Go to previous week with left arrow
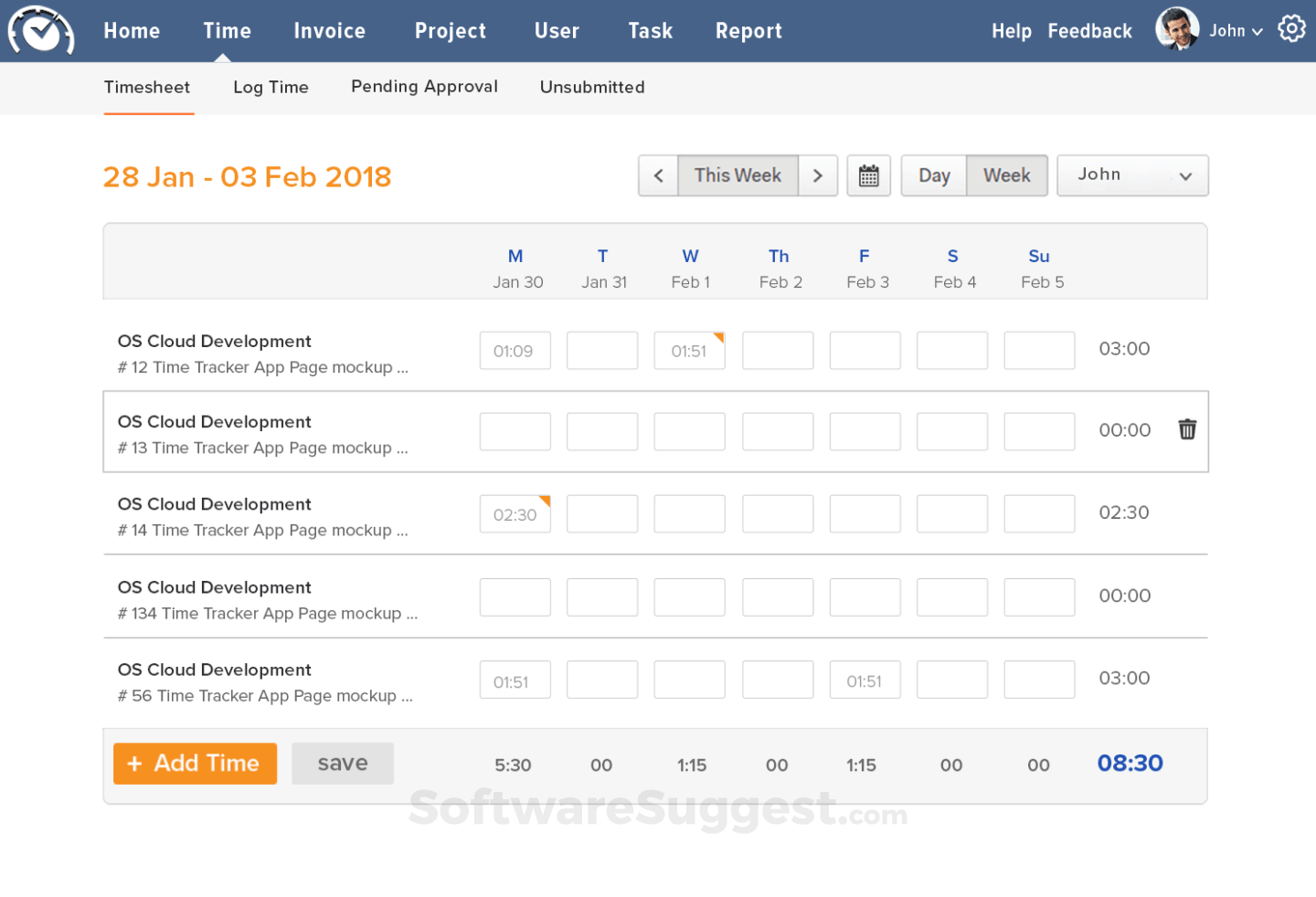 658,175
